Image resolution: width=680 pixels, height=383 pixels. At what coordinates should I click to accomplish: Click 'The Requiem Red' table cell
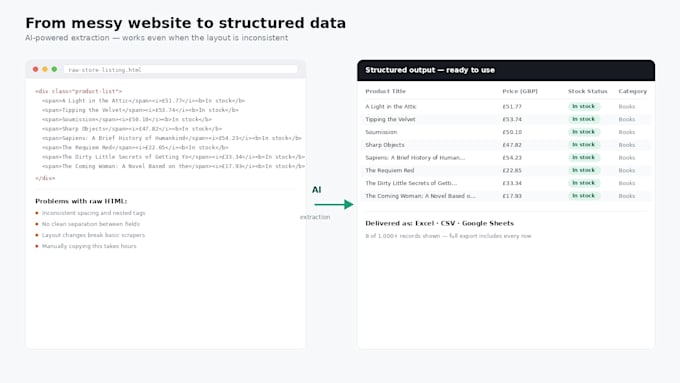point(389,170)
